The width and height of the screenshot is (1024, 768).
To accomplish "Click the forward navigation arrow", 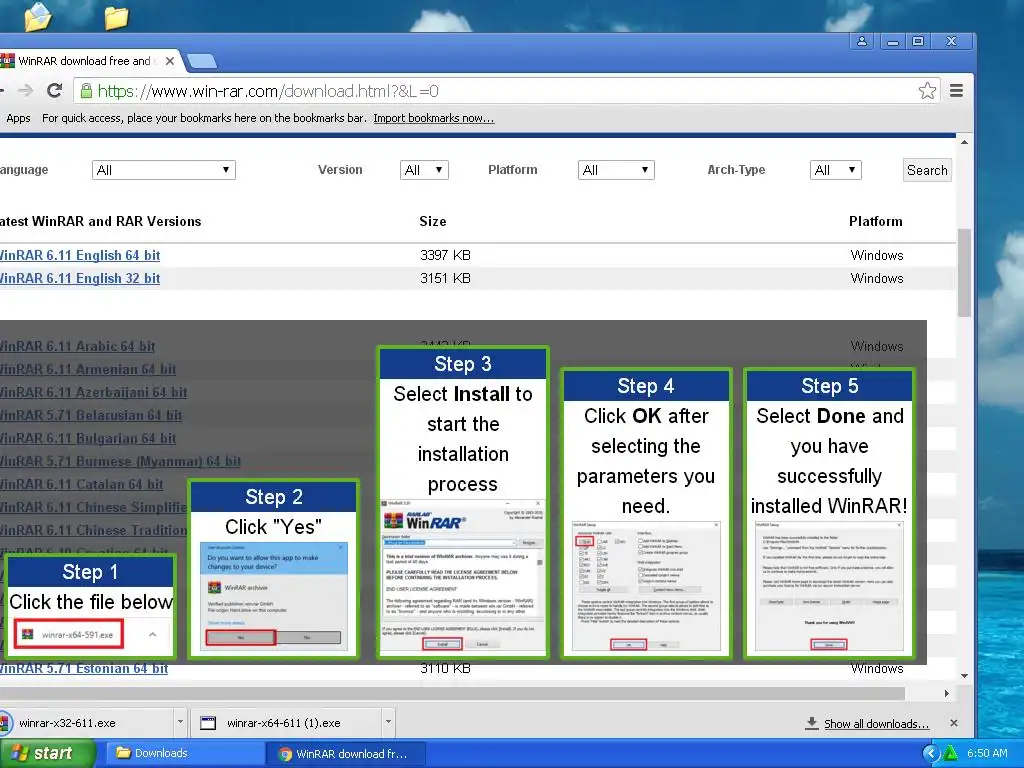I will coord(25,91).
